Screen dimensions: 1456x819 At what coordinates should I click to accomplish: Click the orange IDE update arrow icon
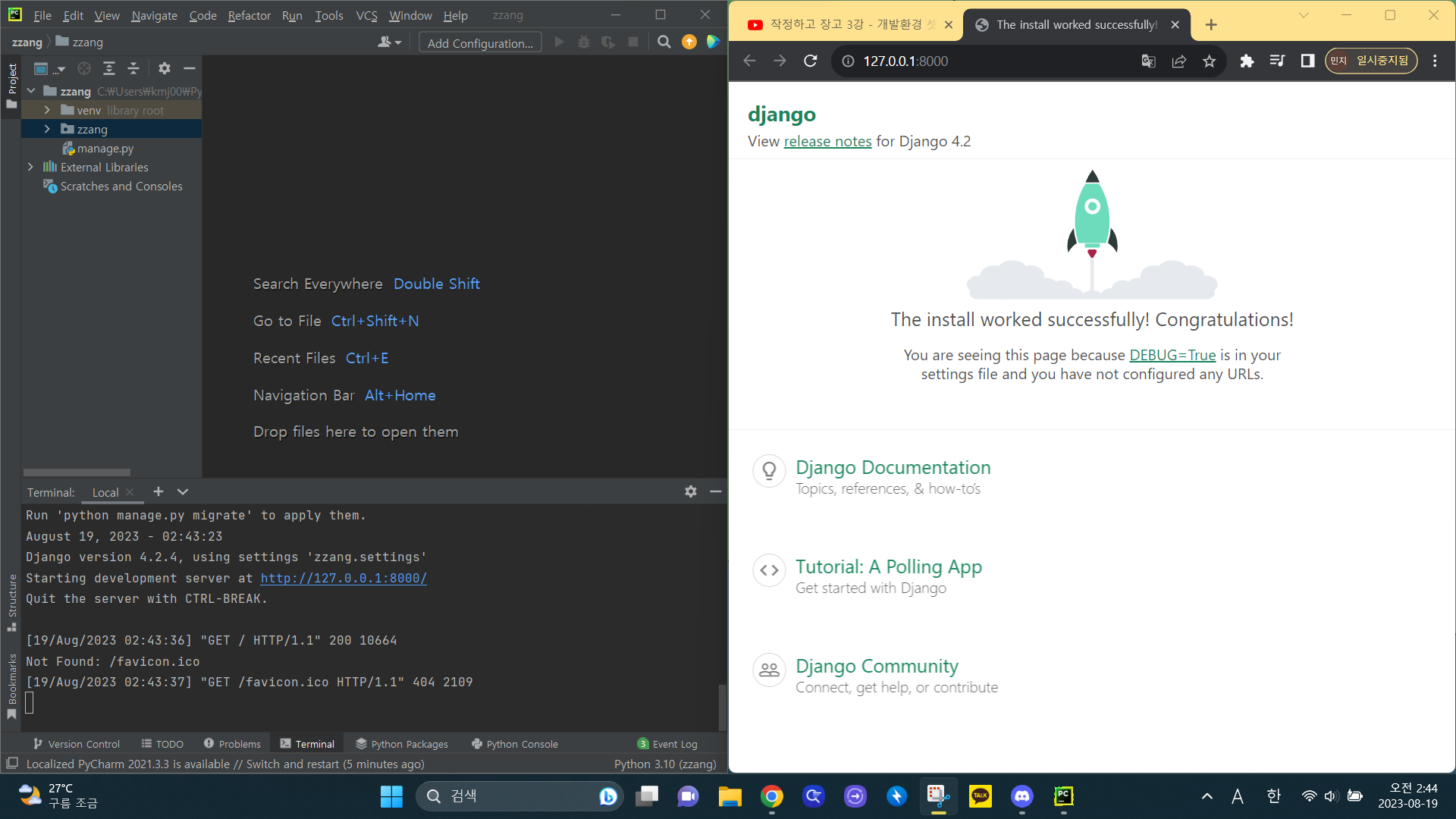(689, 42)
